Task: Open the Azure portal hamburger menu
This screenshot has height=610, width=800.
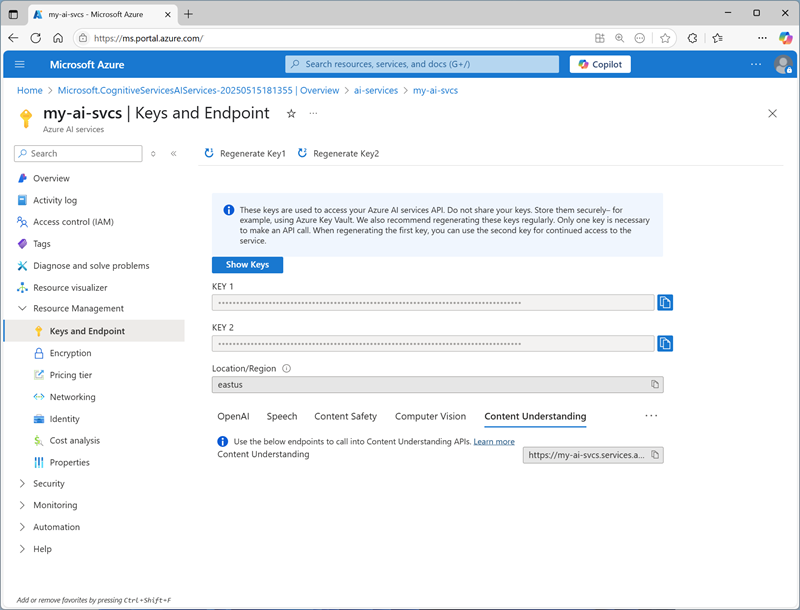Action: (20, 63)
